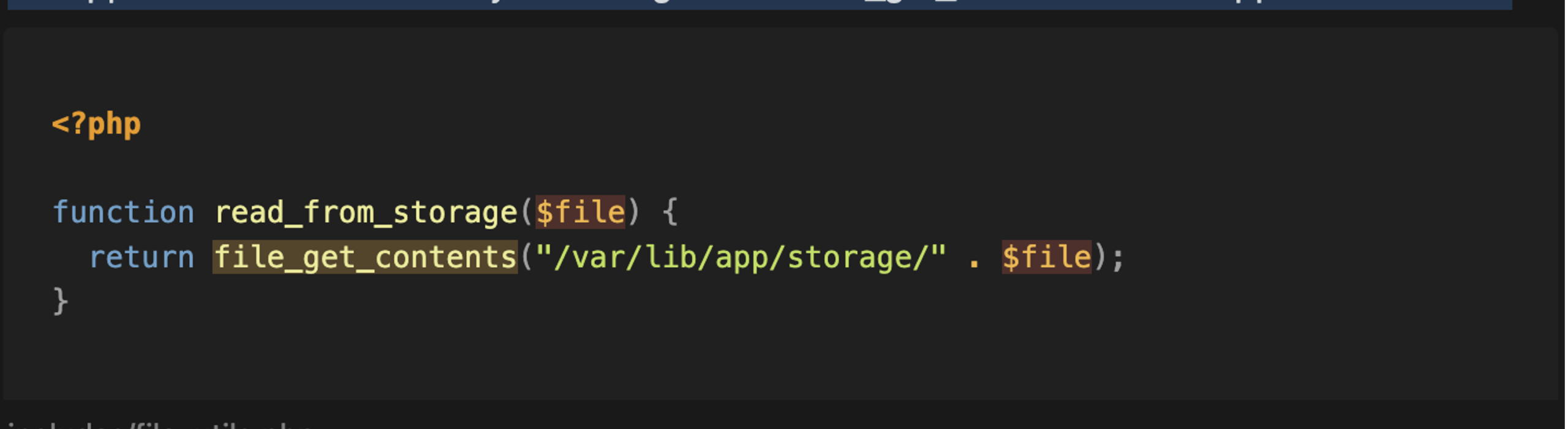1568x429 pixels.
Task: Click the closing parenthesis before the semicolon
Action: [x=1100, y=257]
